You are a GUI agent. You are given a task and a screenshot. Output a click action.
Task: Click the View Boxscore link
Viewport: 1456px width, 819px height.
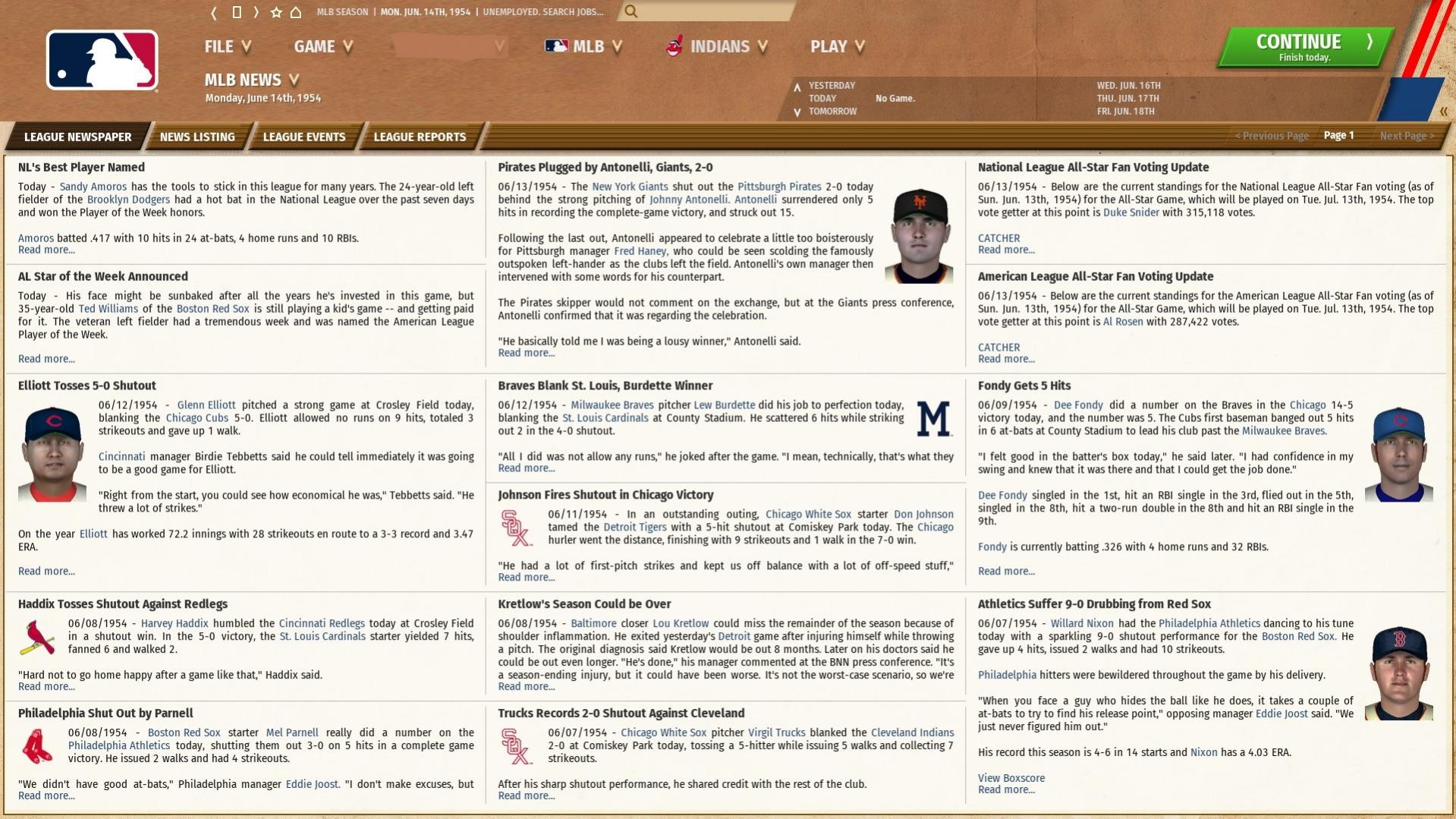coord(1011,779)
